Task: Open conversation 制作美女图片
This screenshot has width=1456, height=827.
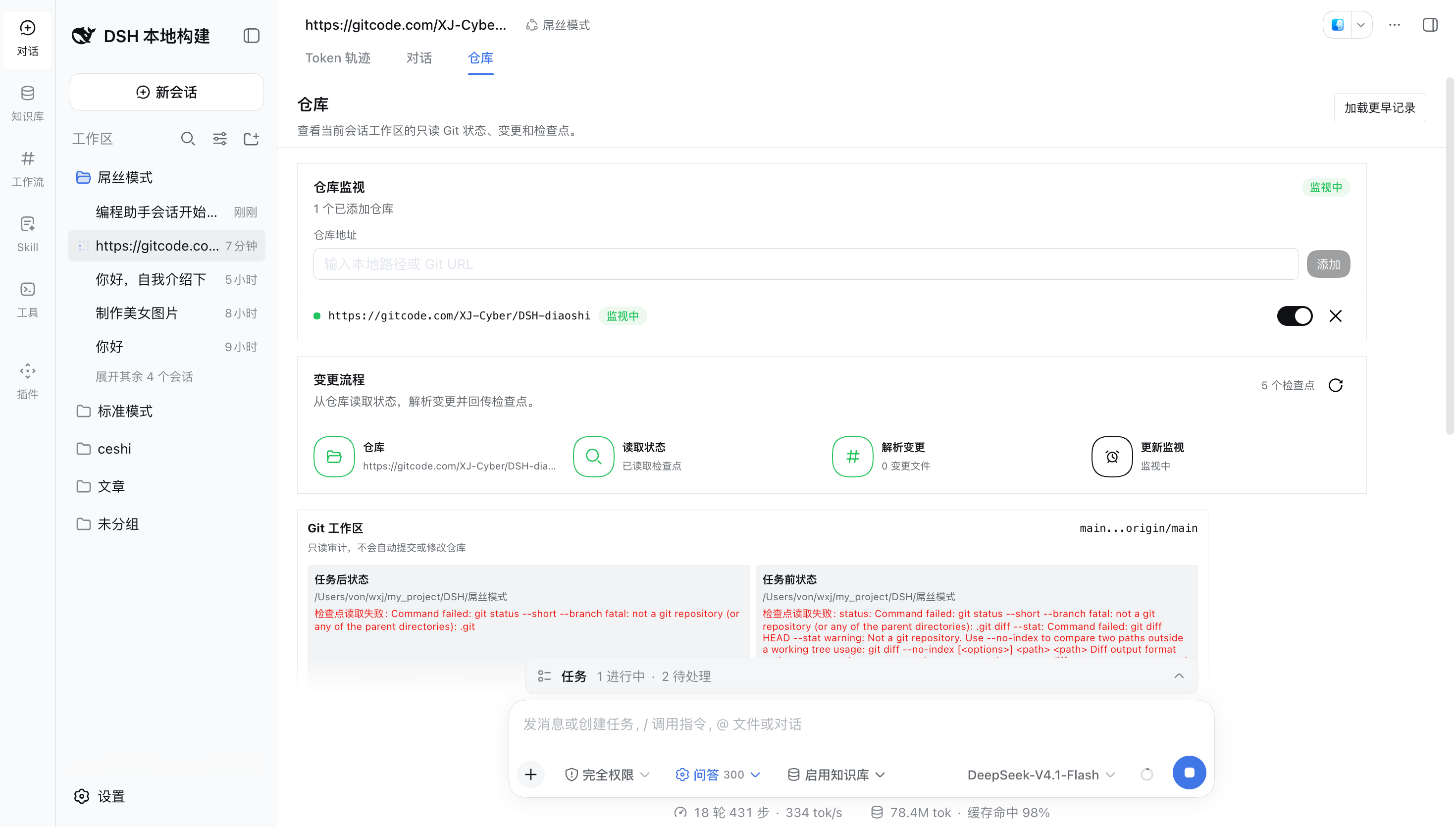Action: (x=166, y=313)
